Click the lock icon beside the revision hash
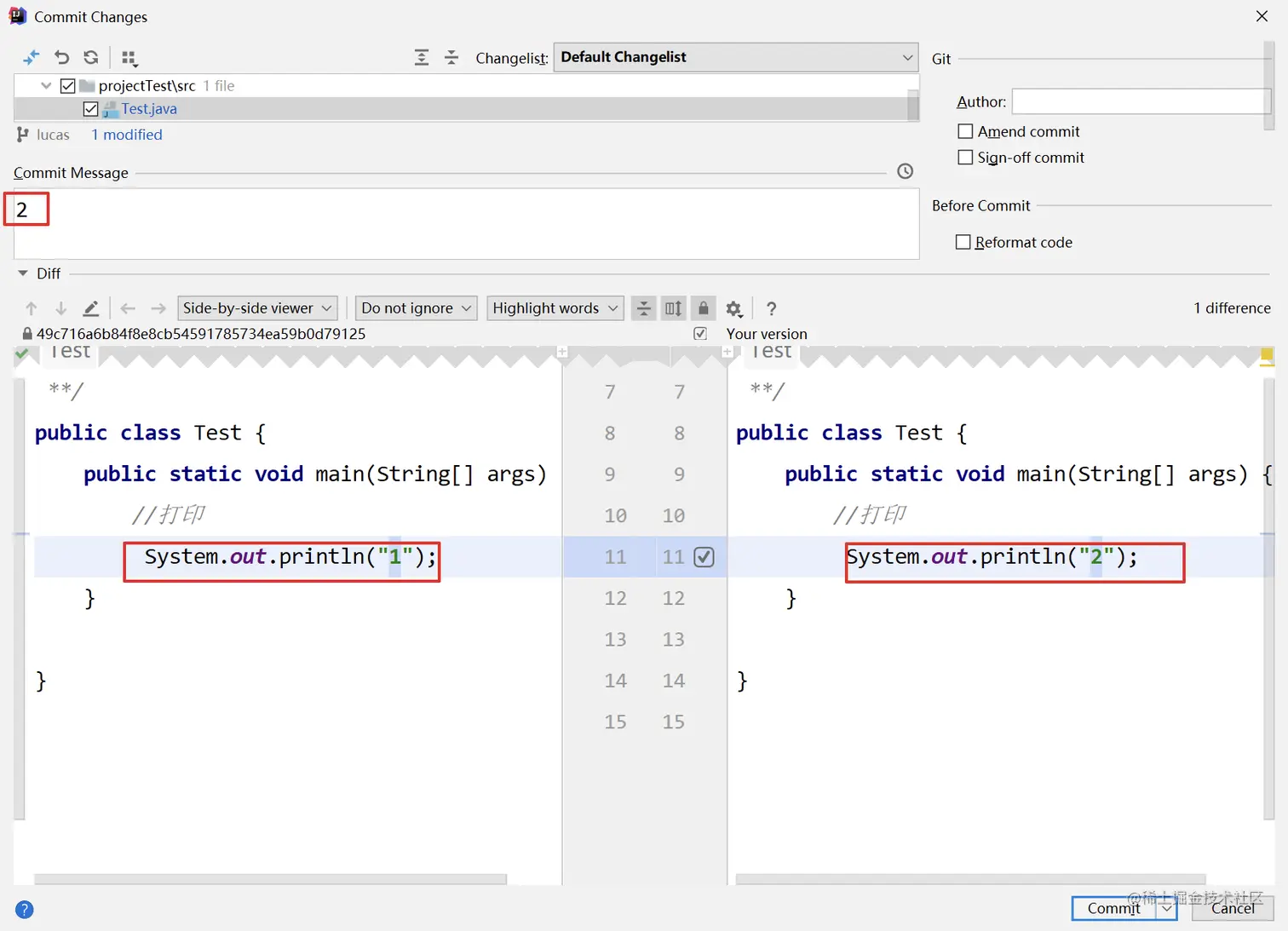Image resolution: width=1288 pixels, height=931 pixels. 27,334
